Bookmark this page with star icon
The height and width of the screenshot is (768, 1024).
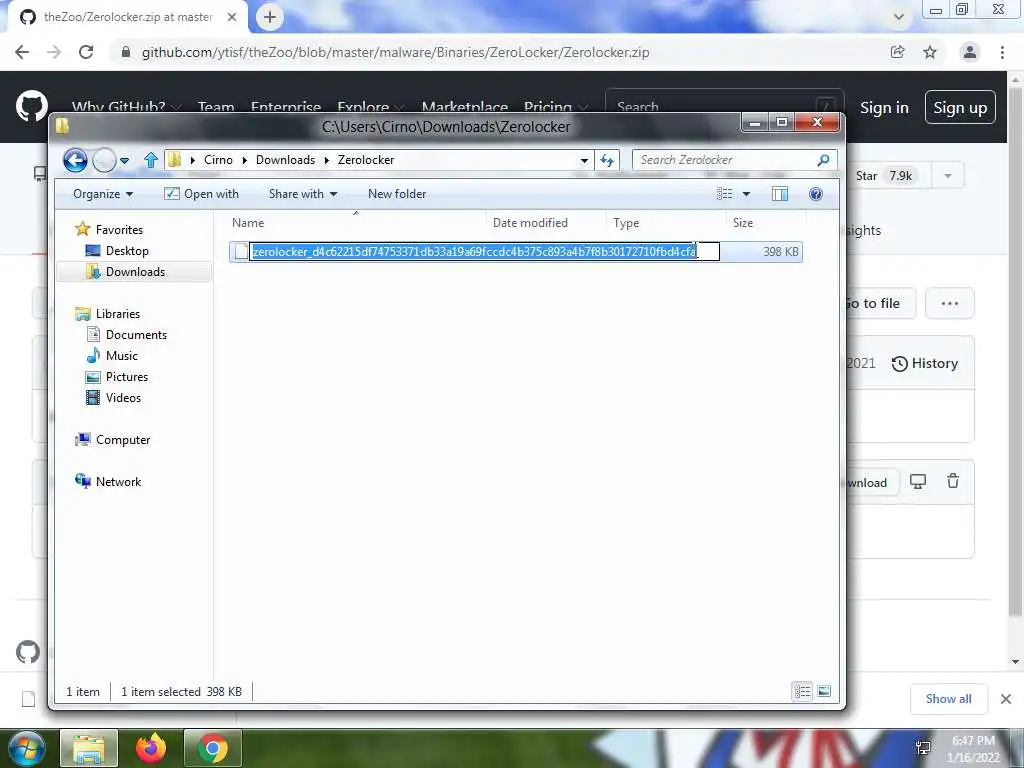[930, 52]
